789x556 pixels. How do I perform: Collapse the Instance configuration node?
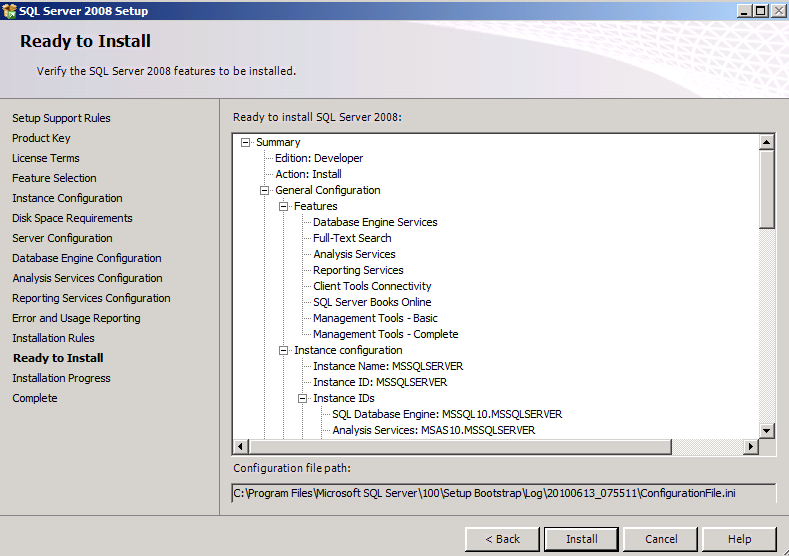(x=284, y=350)
